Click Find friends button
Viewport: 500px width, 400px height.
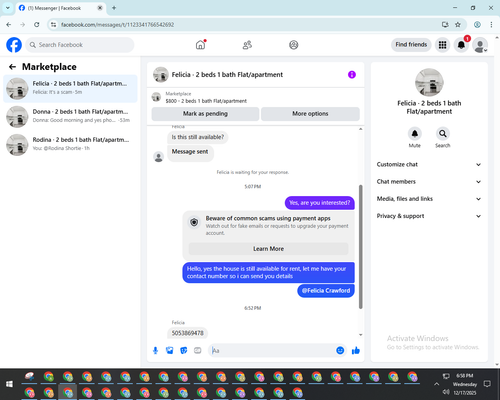(411, 45)
